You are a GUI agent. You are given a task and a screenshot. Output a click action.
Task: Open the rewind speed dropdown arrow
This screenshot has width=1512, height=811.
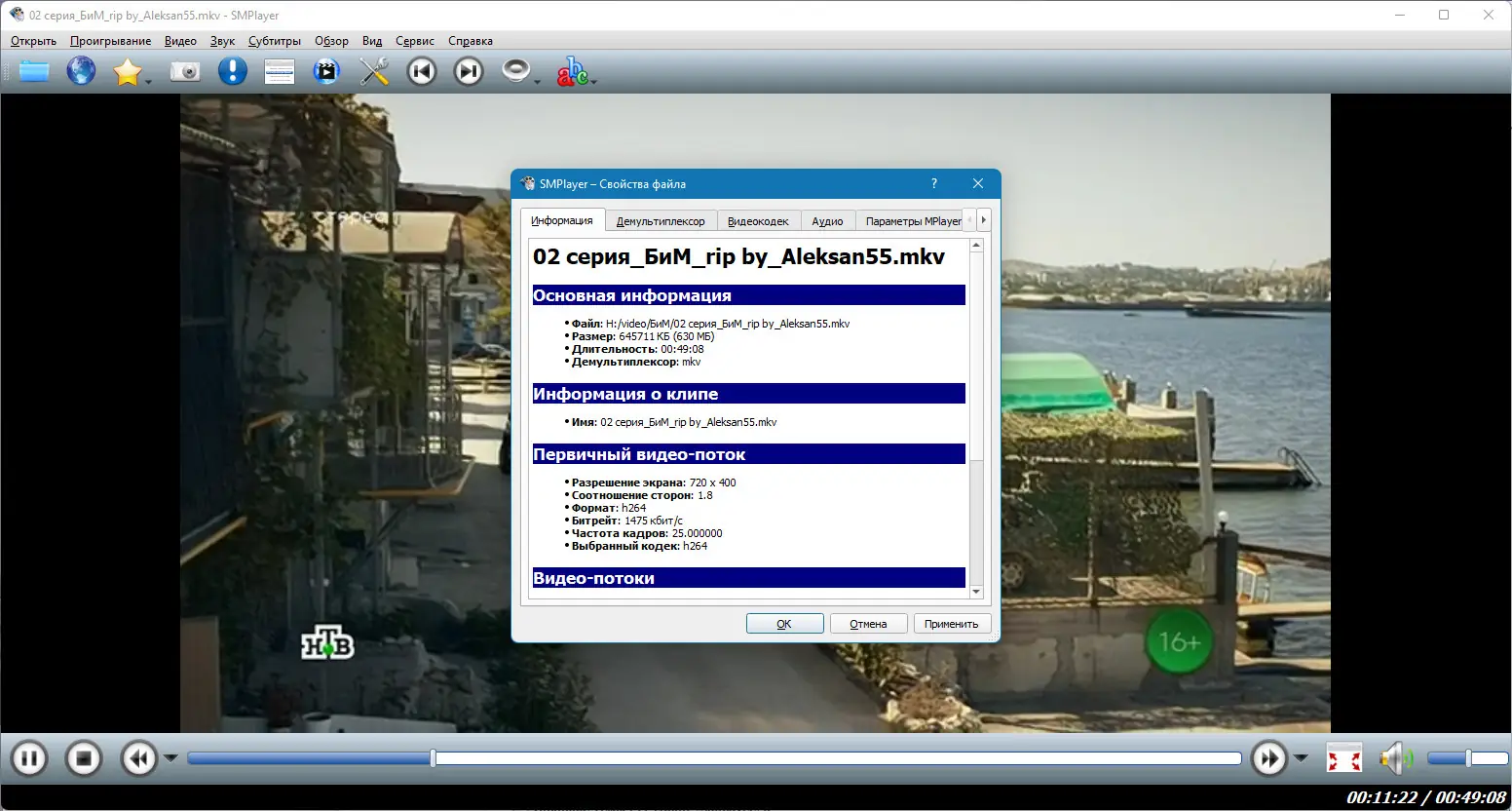coord(171,757)
